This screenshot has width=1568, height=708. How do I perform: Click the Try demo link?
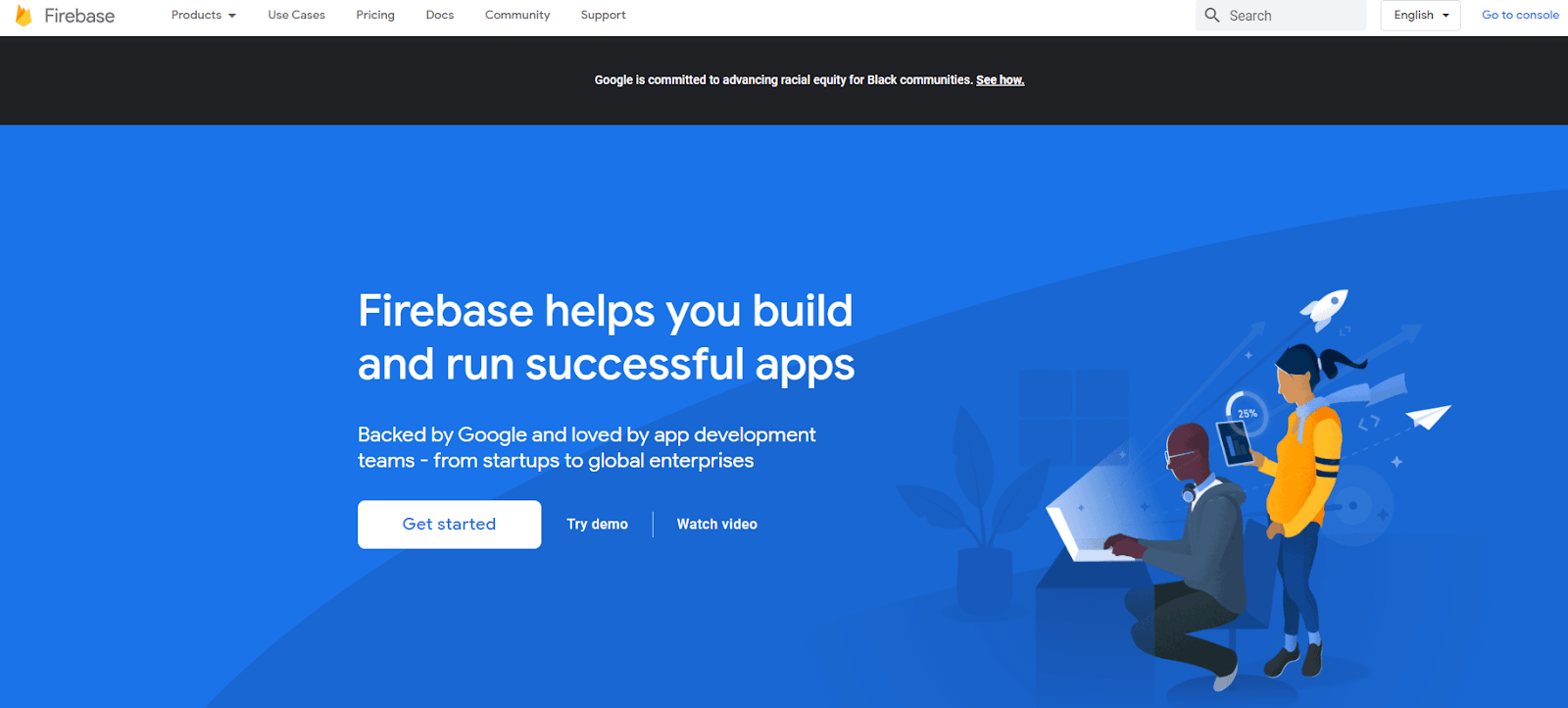pos(597,525)
